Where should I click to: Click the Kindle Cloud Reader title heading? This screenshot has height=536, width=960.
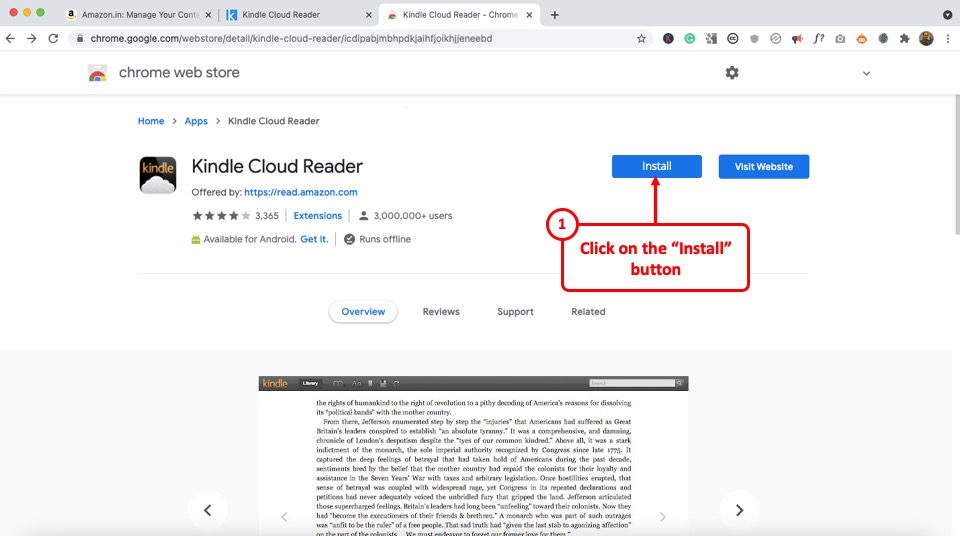(x=277, y=166)
